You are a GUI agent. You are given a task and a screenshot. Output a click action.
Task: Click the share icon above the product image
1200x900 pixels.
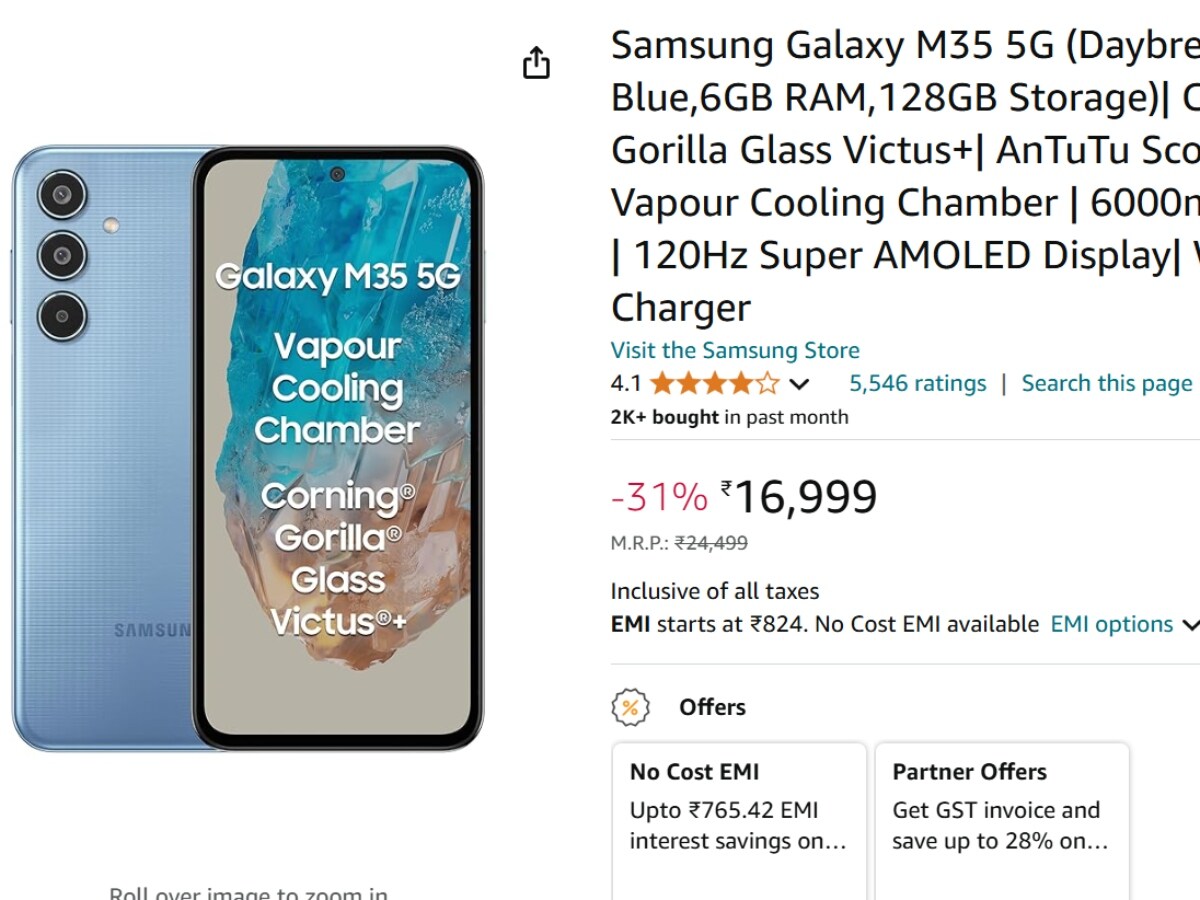coord(537,62)
